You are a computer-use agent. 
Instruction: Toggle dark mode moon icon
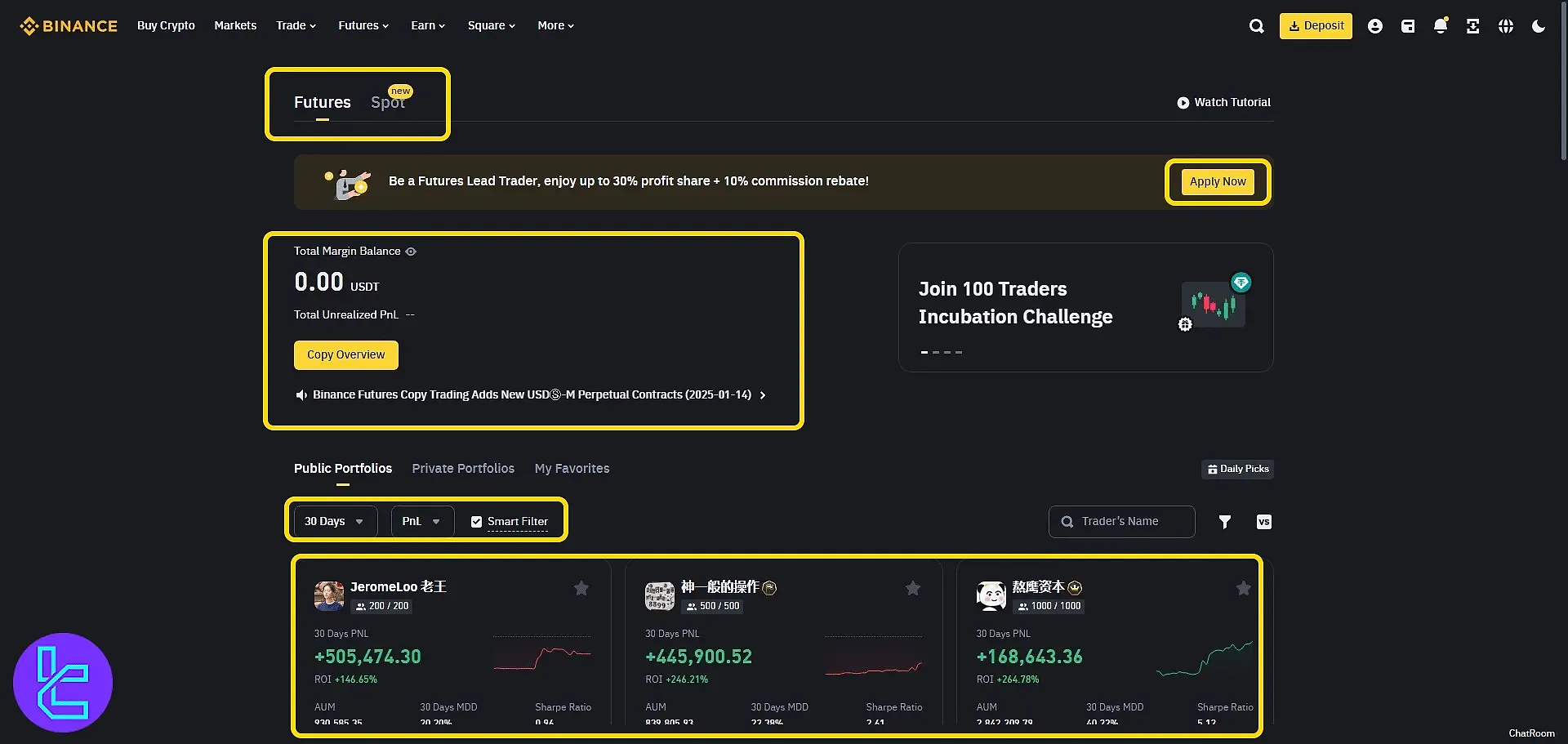[1539, 26]
